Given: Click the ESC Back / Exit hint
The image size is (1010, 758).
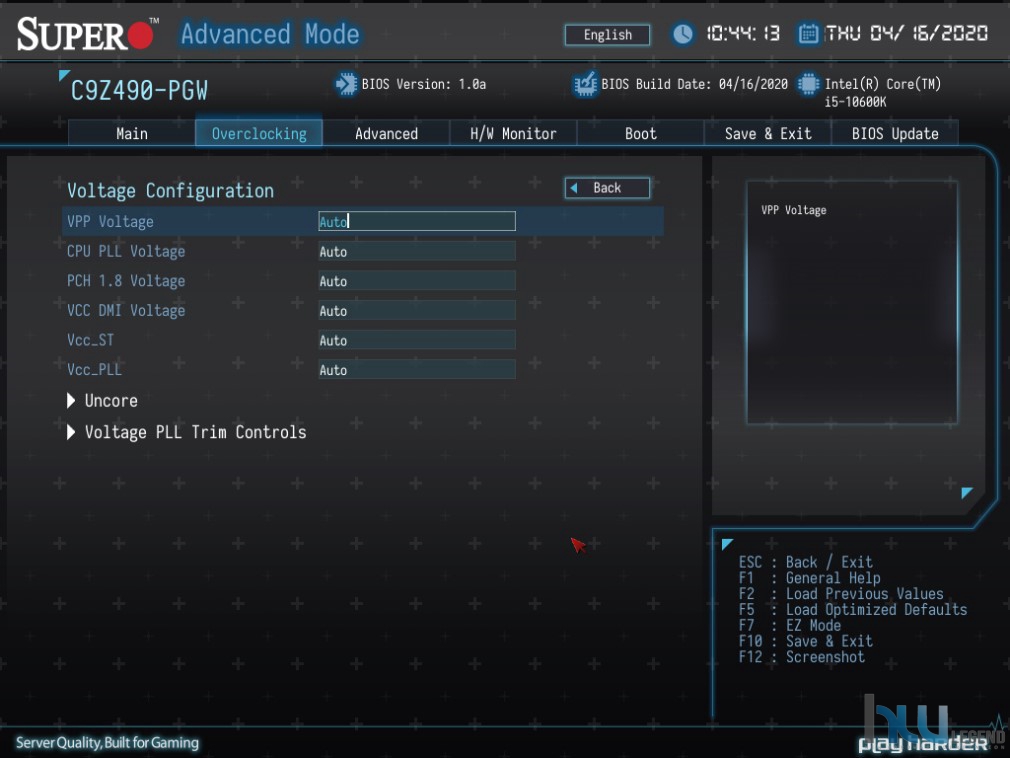Looking at the screenshot, I should [805, 562].
